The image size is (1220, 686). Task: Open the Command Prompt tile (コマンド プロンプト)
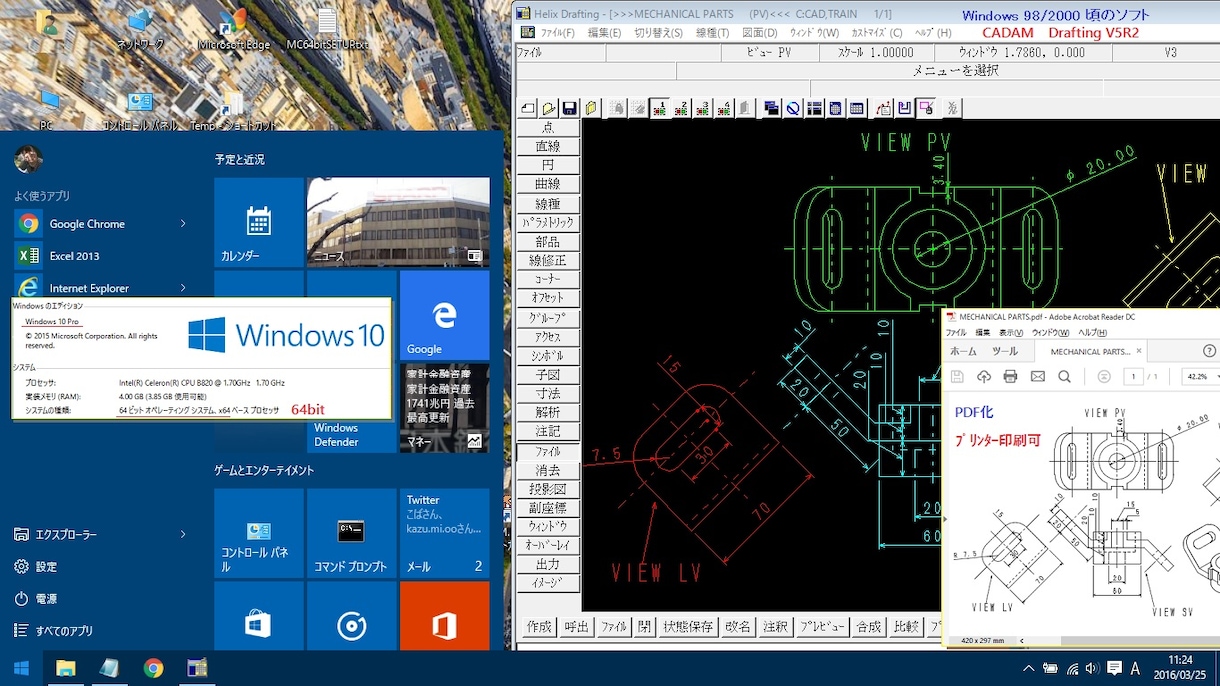point(351,533)
